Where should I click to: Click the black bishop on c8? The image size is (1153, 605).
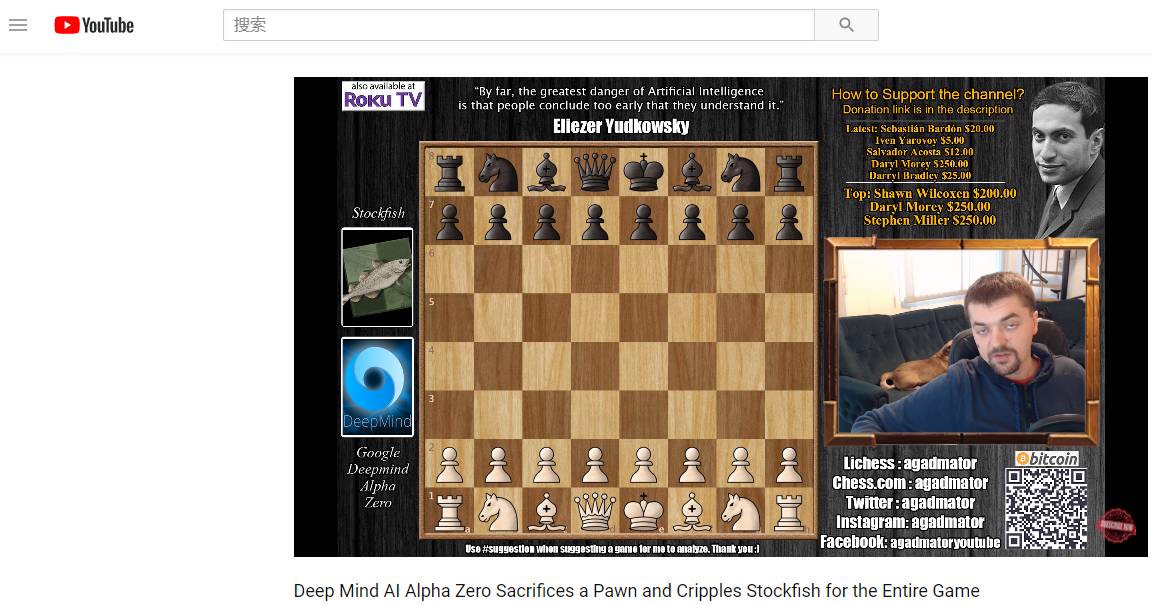[546, 173]
